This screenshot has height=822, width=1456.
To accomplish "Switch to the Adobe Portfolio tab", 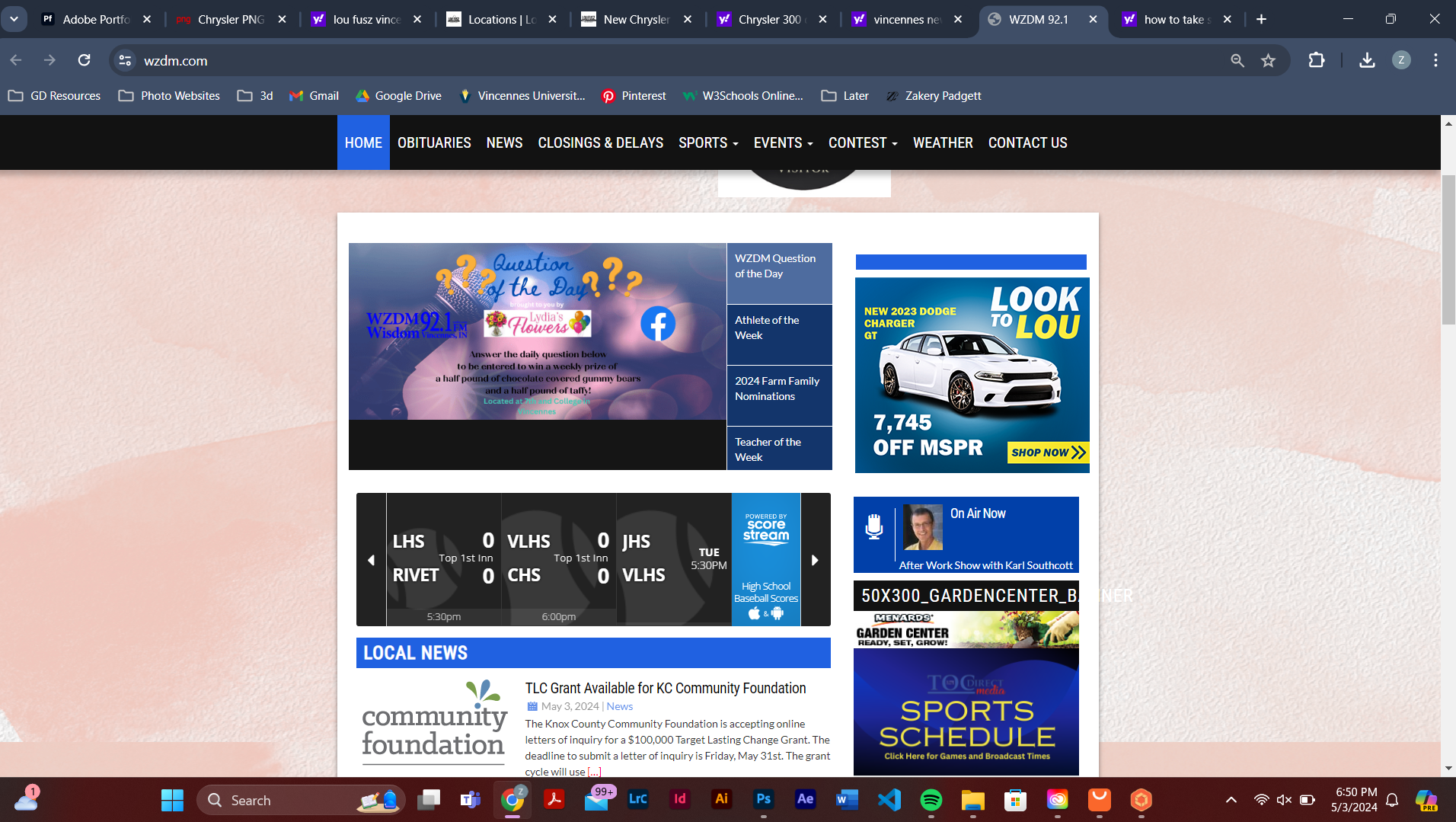I will 96,19.
